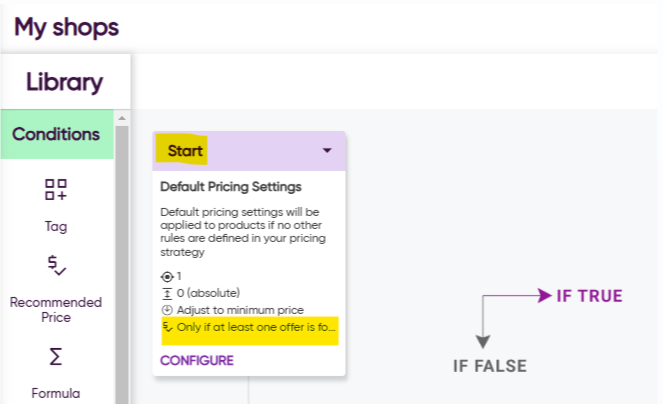Viewport: 667px width, 408px height.
Task: Expand the Start card dropdown arrow
Action: (327, 150)
